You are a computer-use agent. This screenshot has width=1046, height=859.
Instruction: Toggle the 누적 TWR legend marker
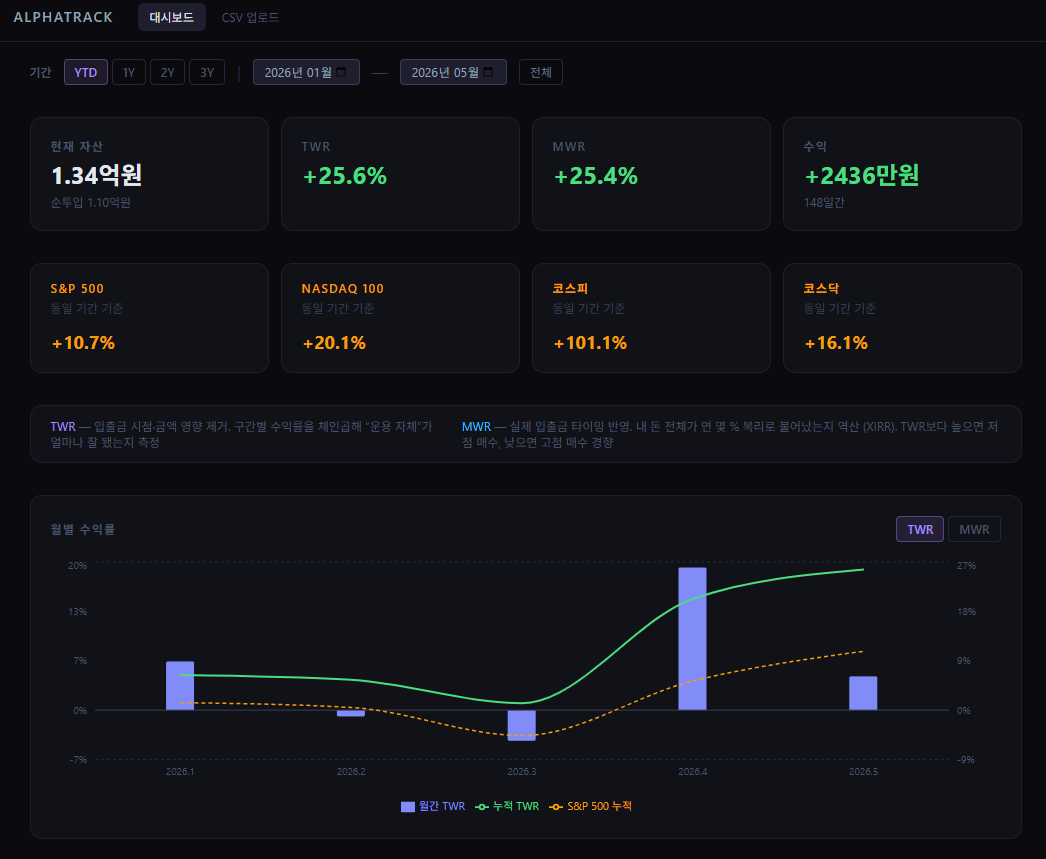tap(482, 806)
